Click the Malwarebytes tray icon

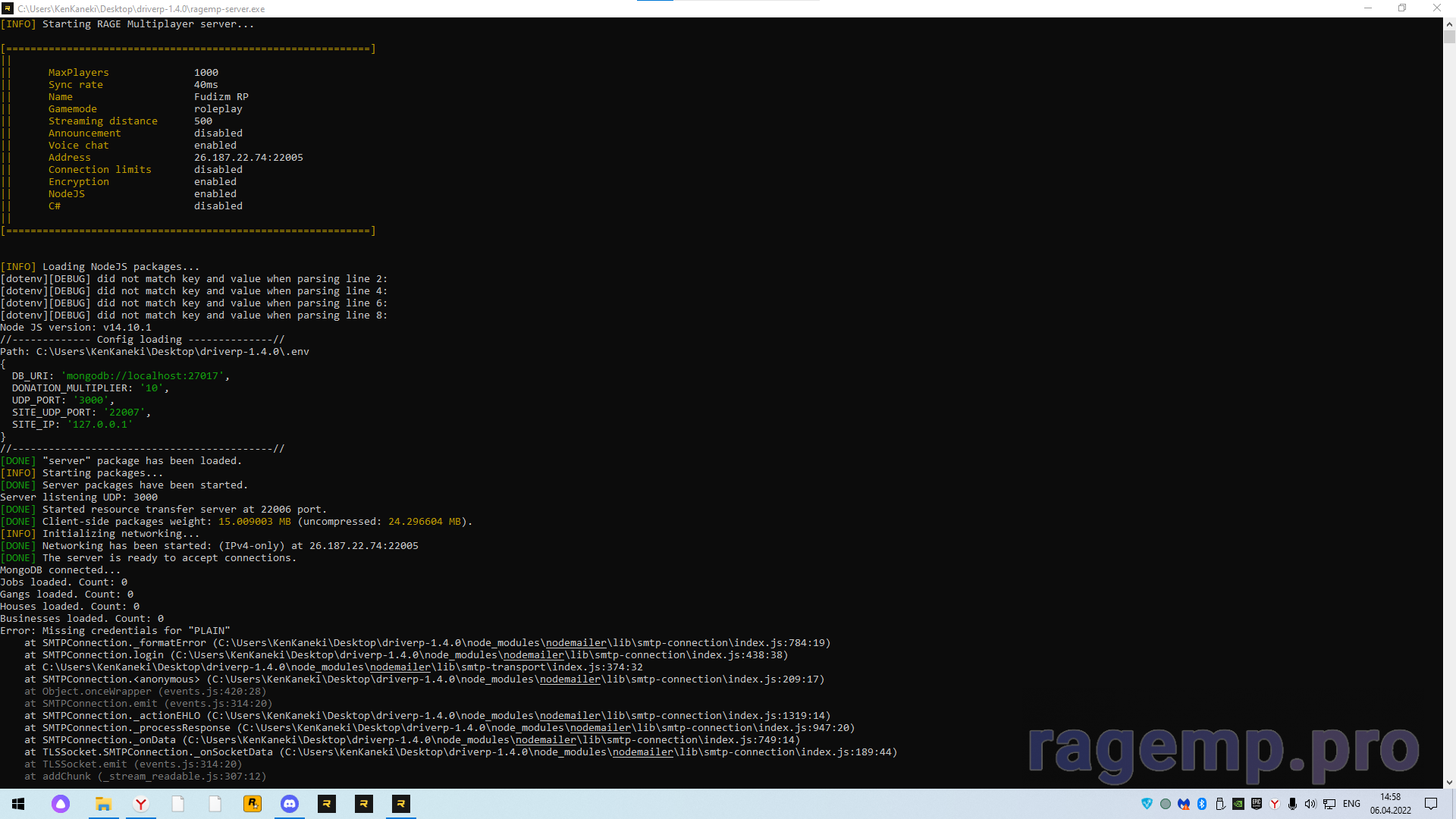tap(1184, 804)
